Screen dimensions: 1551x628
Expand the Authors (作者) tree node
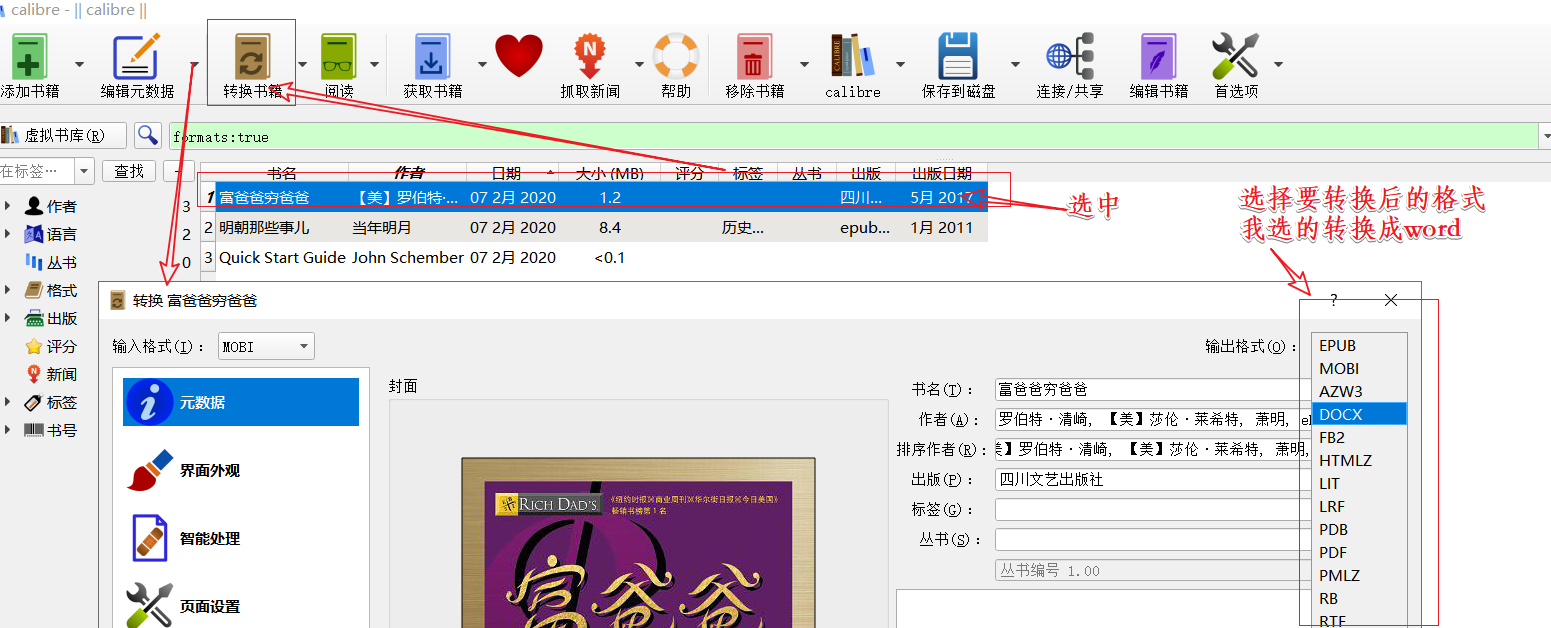tap(9, 206)
